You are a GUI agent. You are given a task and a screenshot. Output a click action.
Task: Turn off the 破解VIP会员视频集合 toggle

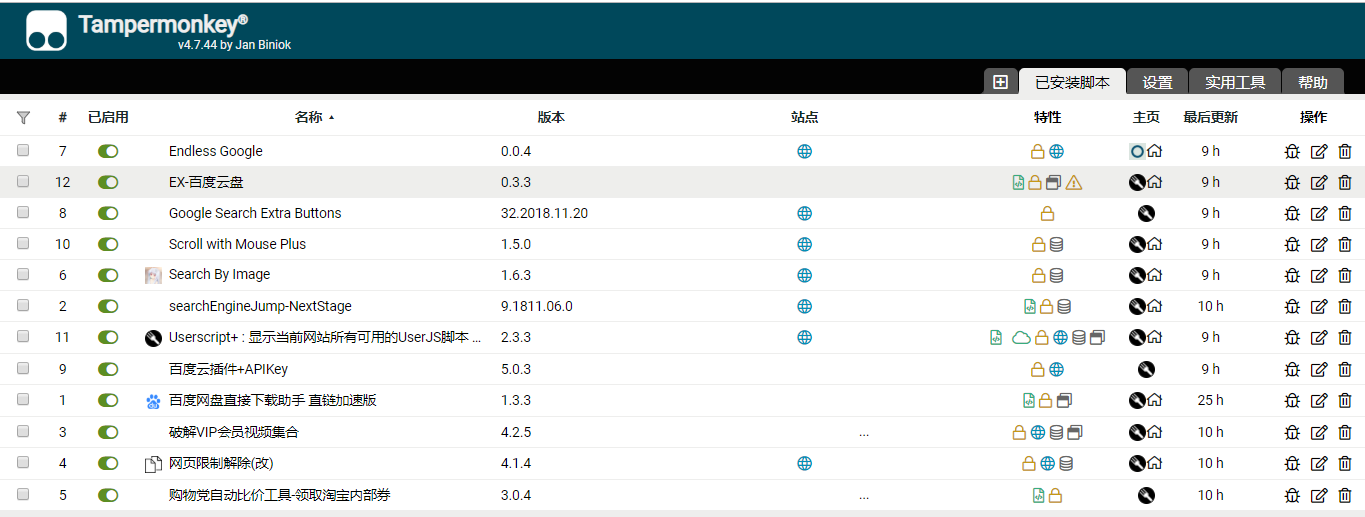pos(108,432)
